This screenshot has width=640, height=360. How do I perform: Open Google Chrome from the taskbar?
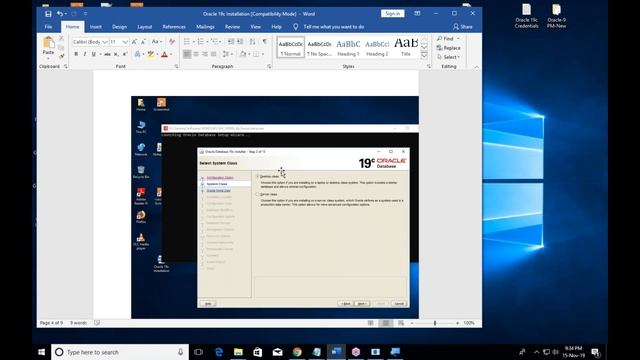click(297, 352)
